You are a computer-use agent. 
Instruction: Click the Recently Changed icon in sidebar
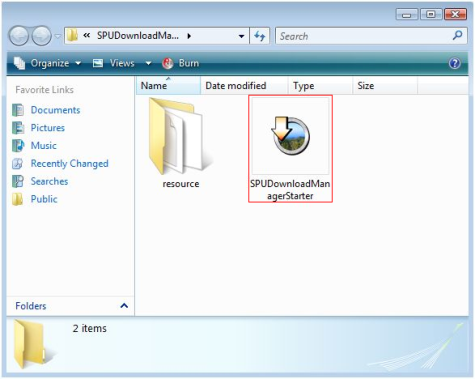[x=18, y=164]
